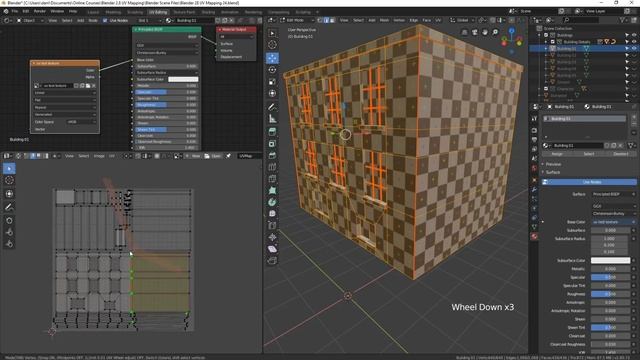Toggle Buildings collection exclude checkbox
The height and width of the screenshot is (360, 640).
pos(546,35)
